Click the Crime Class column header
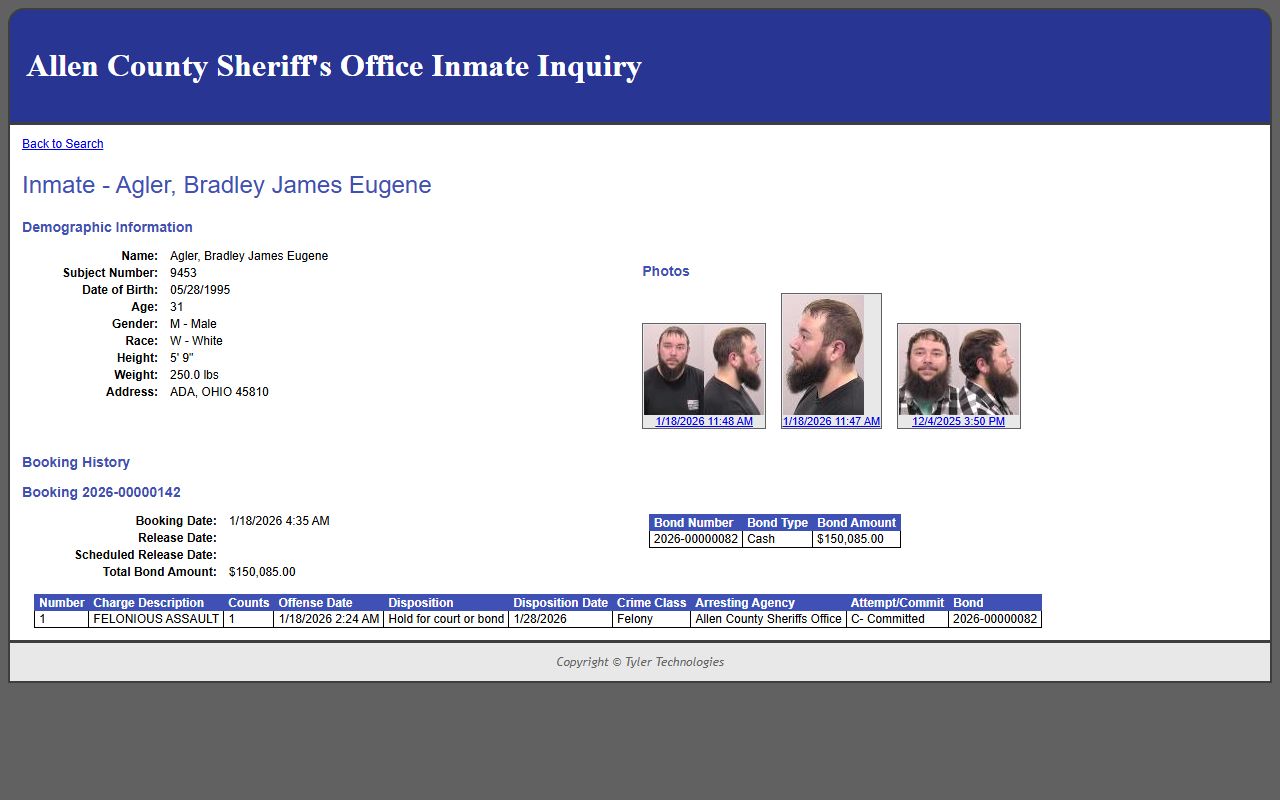 pyautogui.click(x=651, y=603)
